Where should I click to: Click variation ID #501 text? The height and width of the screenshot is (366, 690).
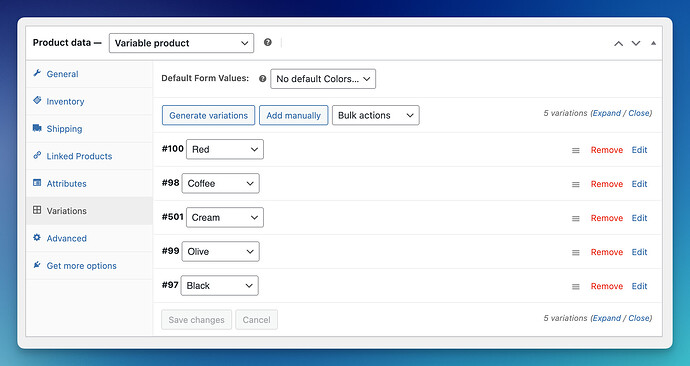point(172,217)
